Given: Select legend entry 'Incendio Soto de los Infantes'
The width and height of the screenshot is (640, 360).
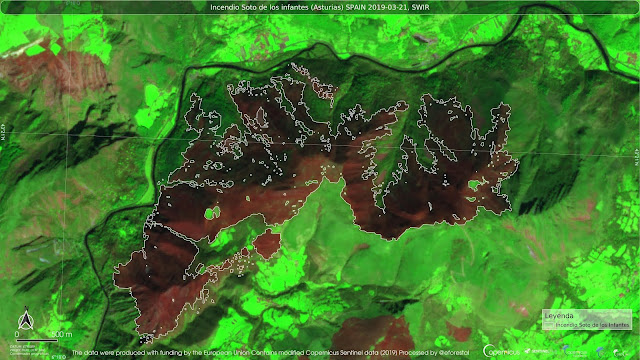Looking at the screenshot, I should click(592, 325).
